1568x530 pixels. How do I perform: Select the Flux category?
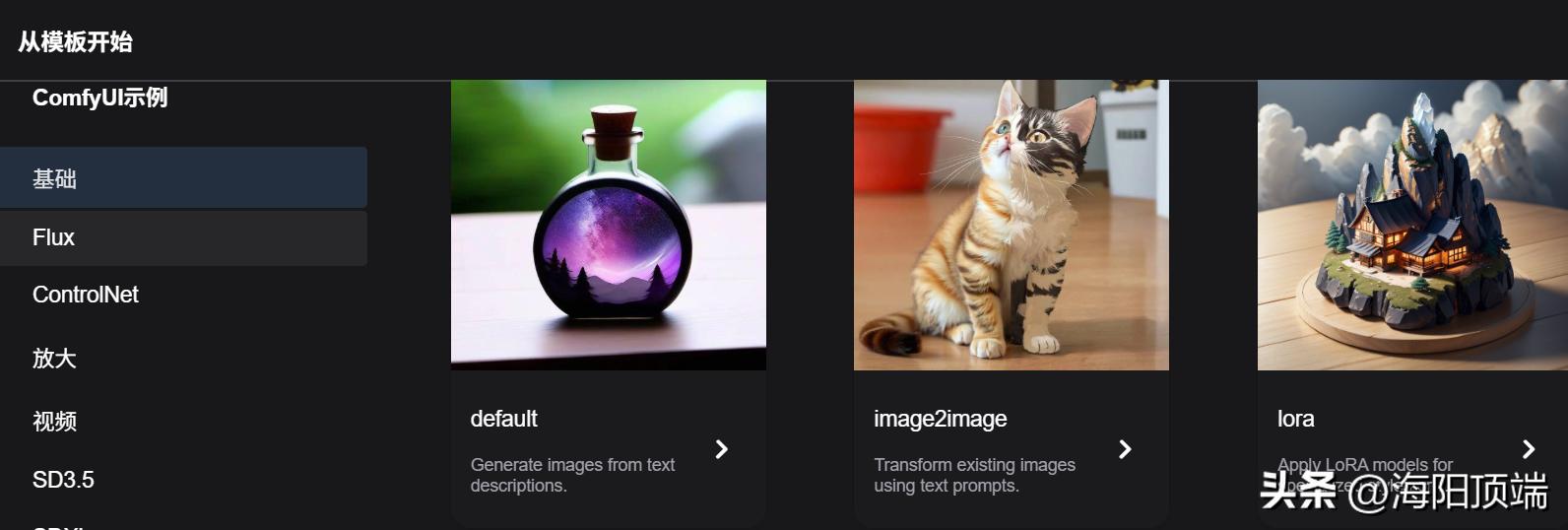click(183, 237)
